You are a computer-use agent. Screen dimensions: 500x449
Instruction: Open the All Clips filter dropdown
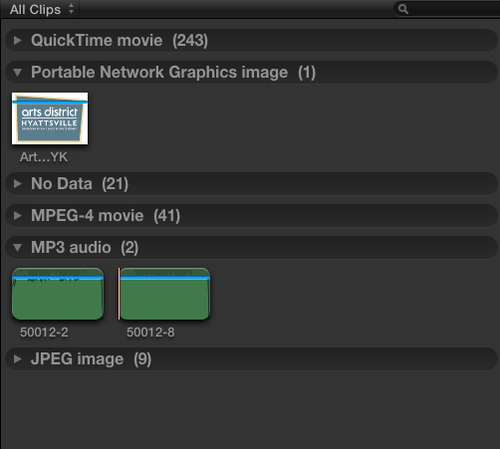click(42, 9)
